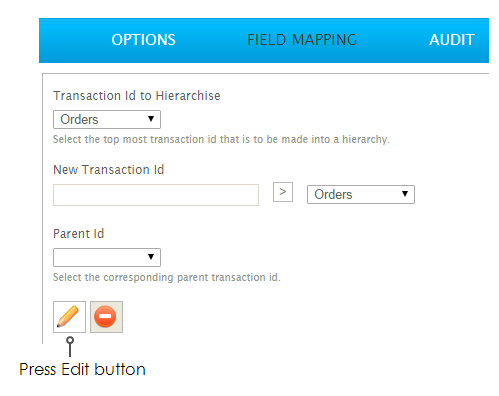
Task: Go to the AUDIT tab
Action: click(452, 40)
